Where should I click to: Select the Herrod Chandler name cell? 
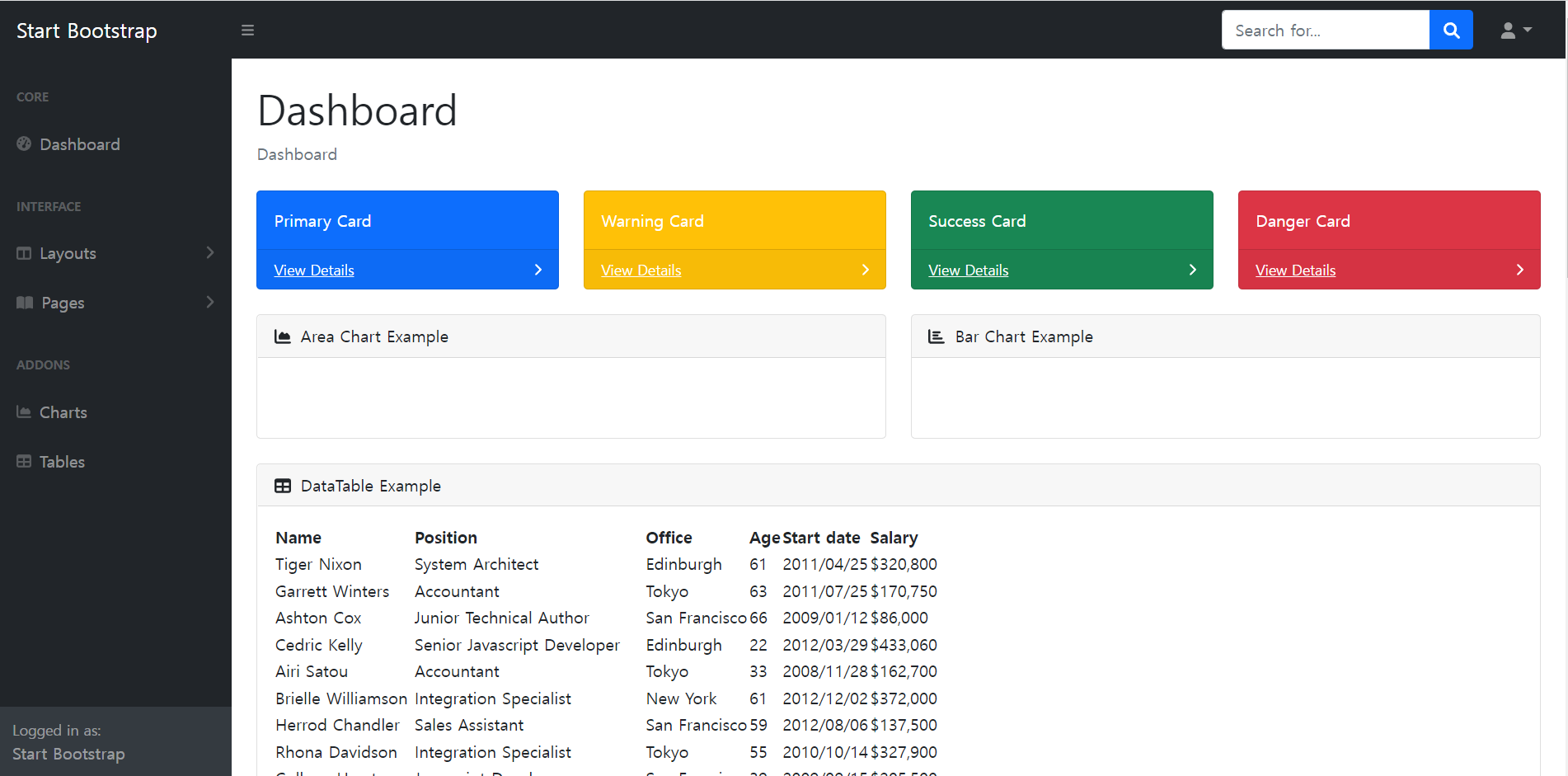coord(337,725)
